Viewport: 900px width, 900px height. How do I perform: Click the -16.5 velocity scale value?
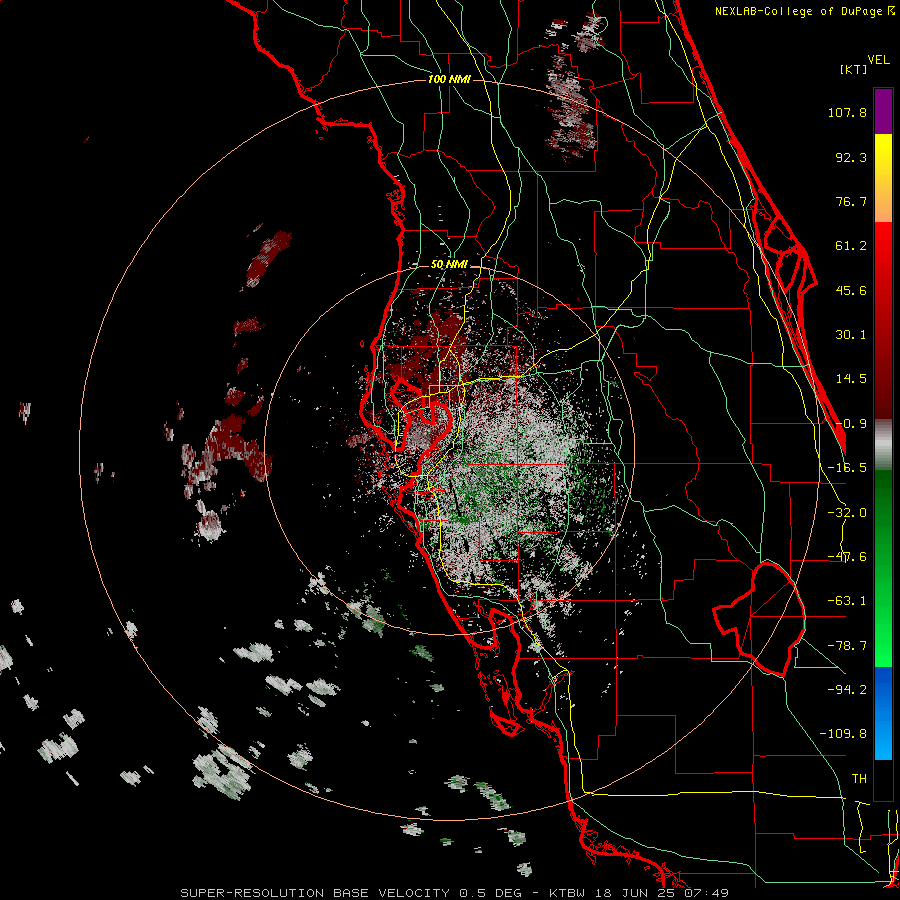pyautogui.click(x=847, y=468)
